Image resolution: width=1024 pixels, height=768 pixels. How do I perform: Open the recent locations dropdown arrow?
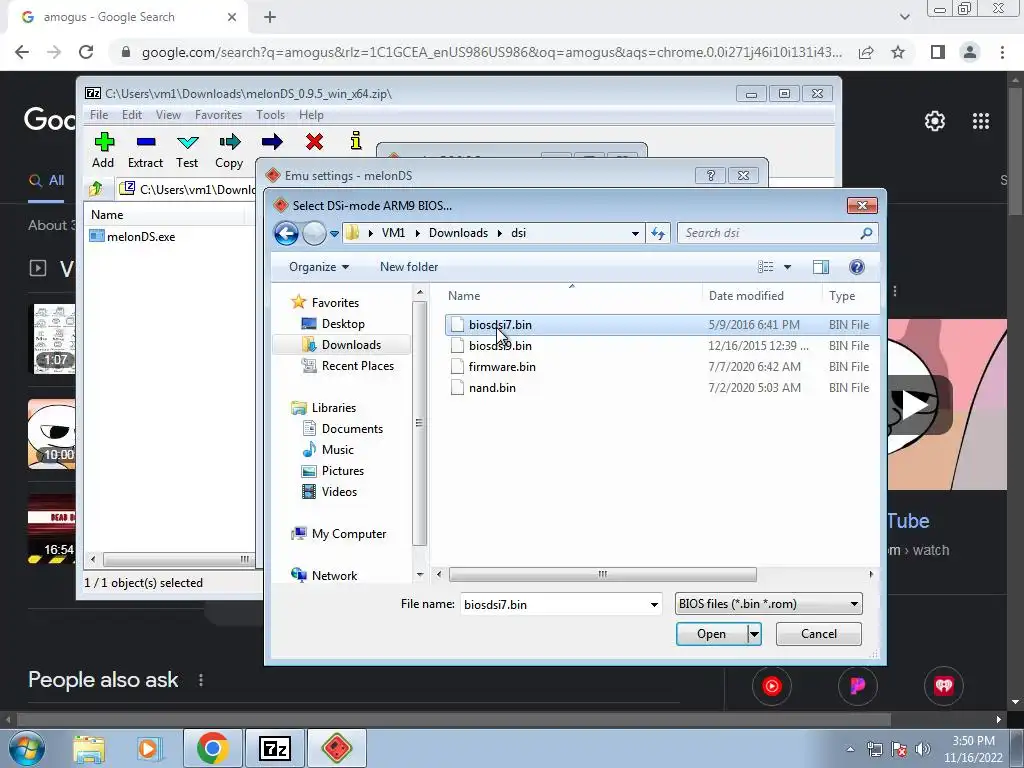[334, 233]
